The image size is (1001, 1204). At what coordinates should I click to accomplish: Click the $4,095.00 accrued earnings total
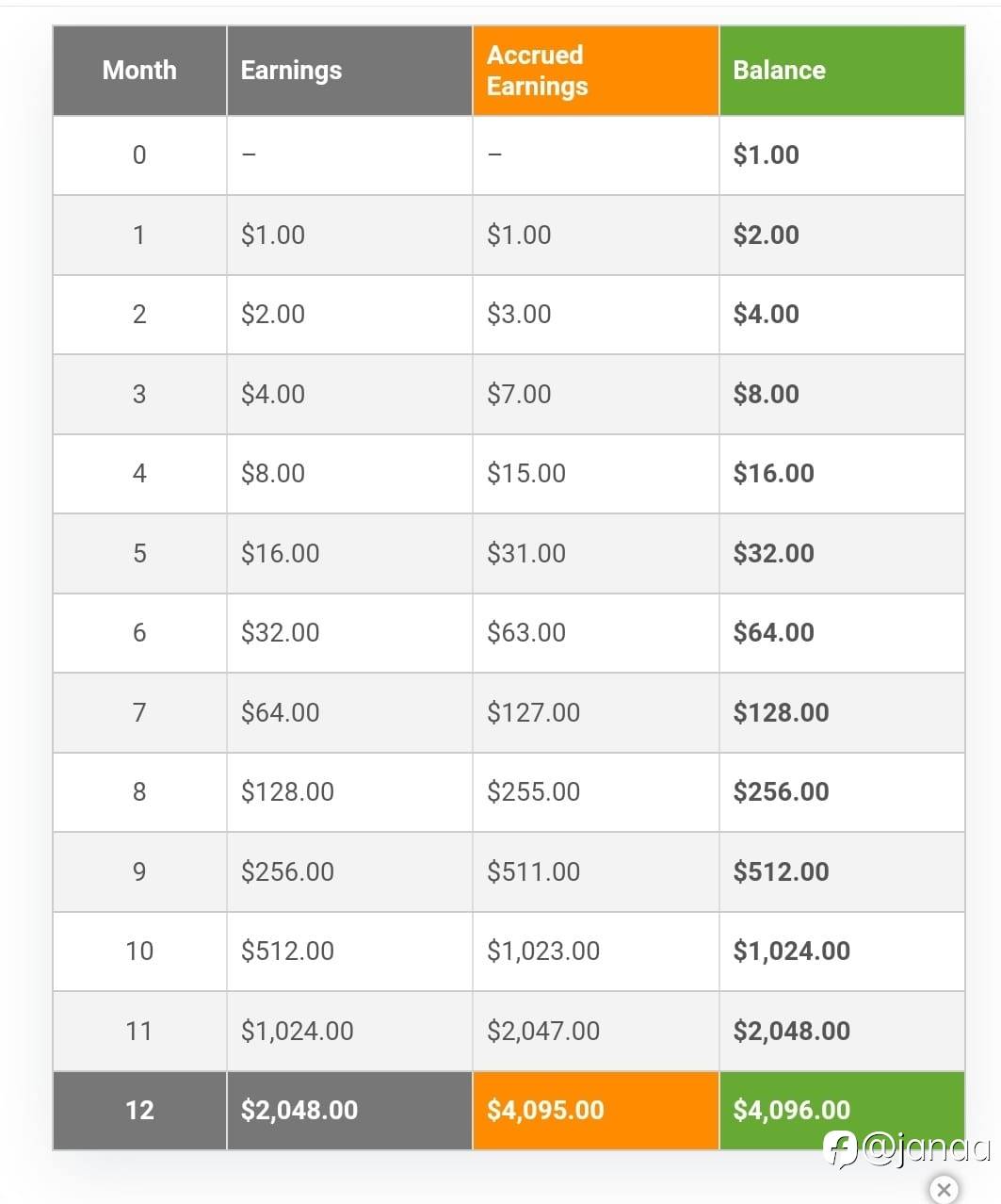point(545,1110)
